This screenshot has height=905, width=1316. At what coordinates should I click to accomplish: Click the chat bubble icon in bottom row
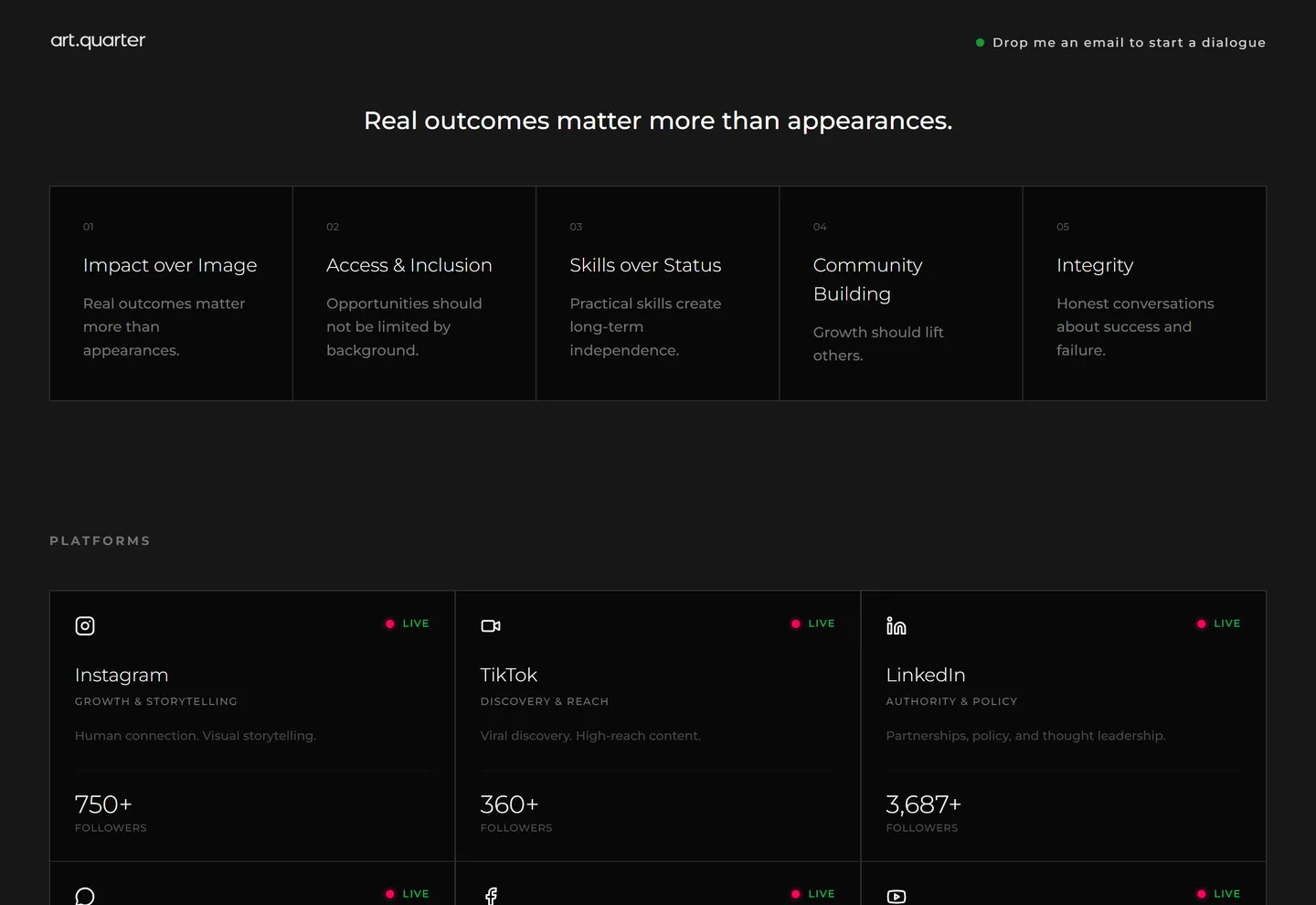pyautogui.click(x=85, y=896)
